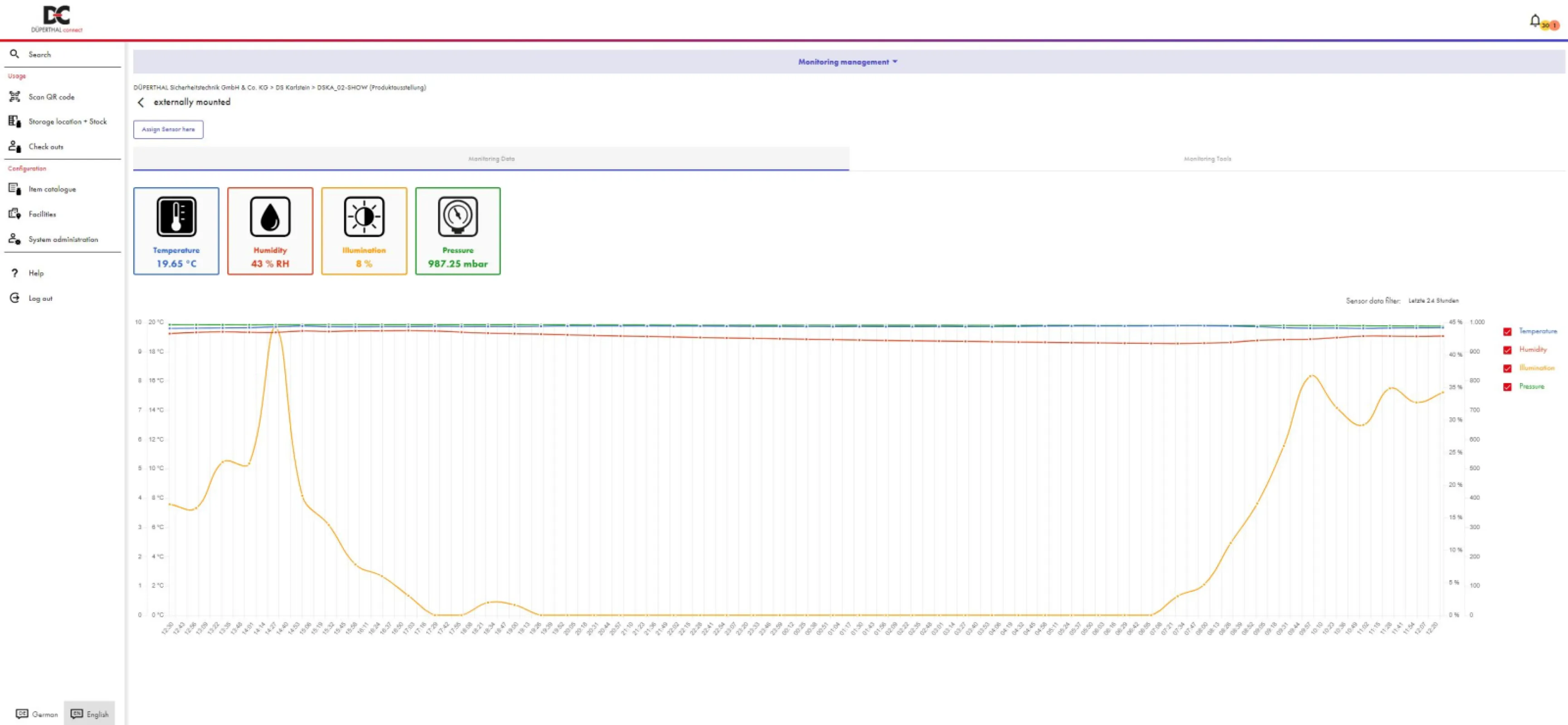Screen dimensions: 1568x725
Task: Select the Humidity sensor tile
Action: [x=270, y=231]
